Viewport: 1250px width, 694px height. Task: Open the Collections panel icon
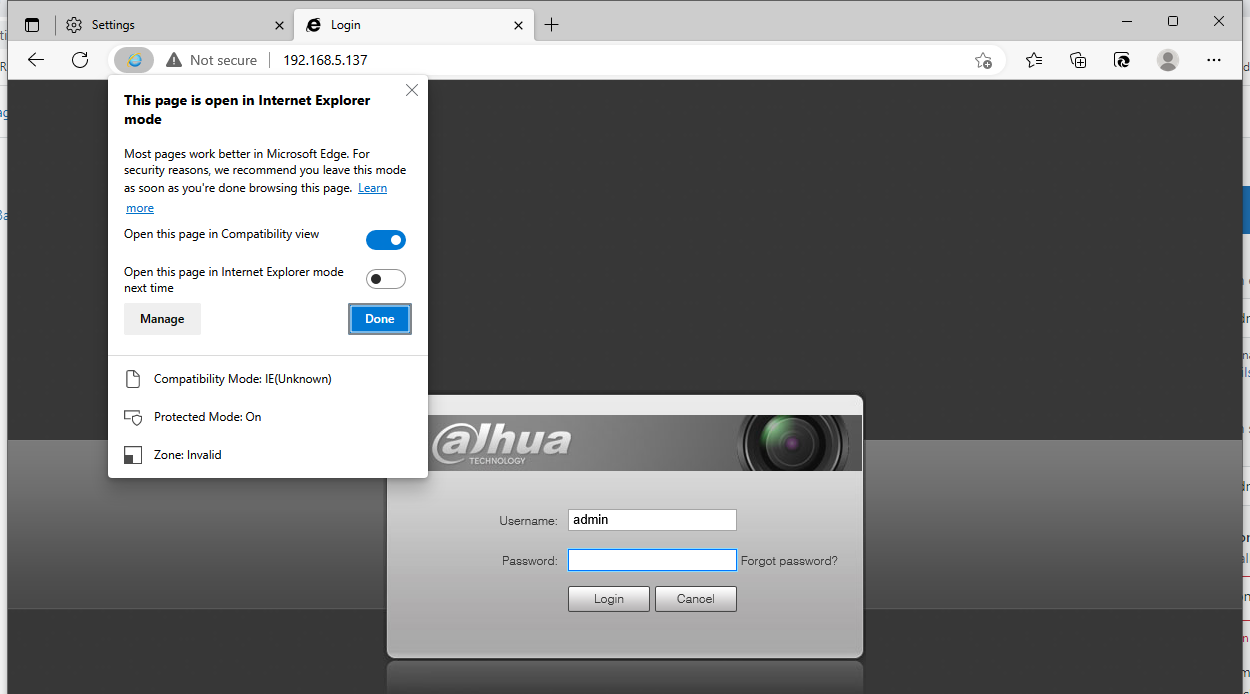(1077, 60)
